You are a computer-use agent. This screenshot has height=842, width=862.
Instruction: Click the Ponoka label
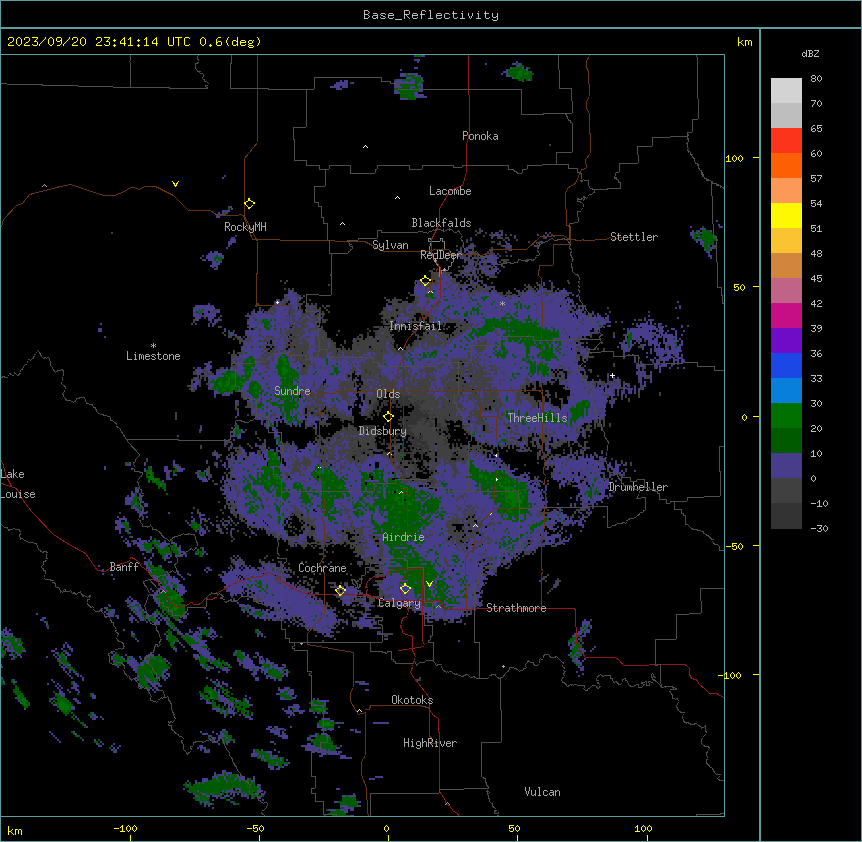click(x=480, y=136)
